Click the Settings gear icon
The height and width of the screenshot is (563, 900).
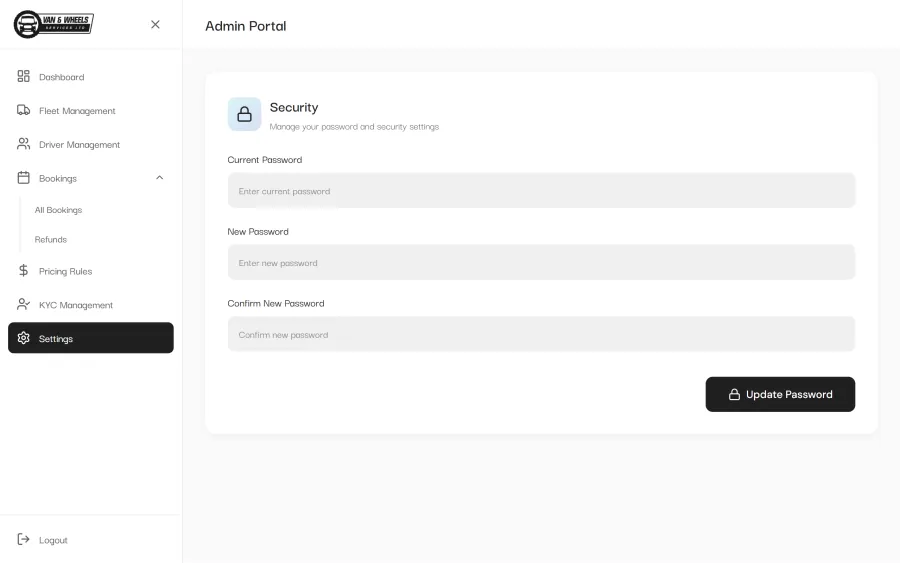(24, 338)
